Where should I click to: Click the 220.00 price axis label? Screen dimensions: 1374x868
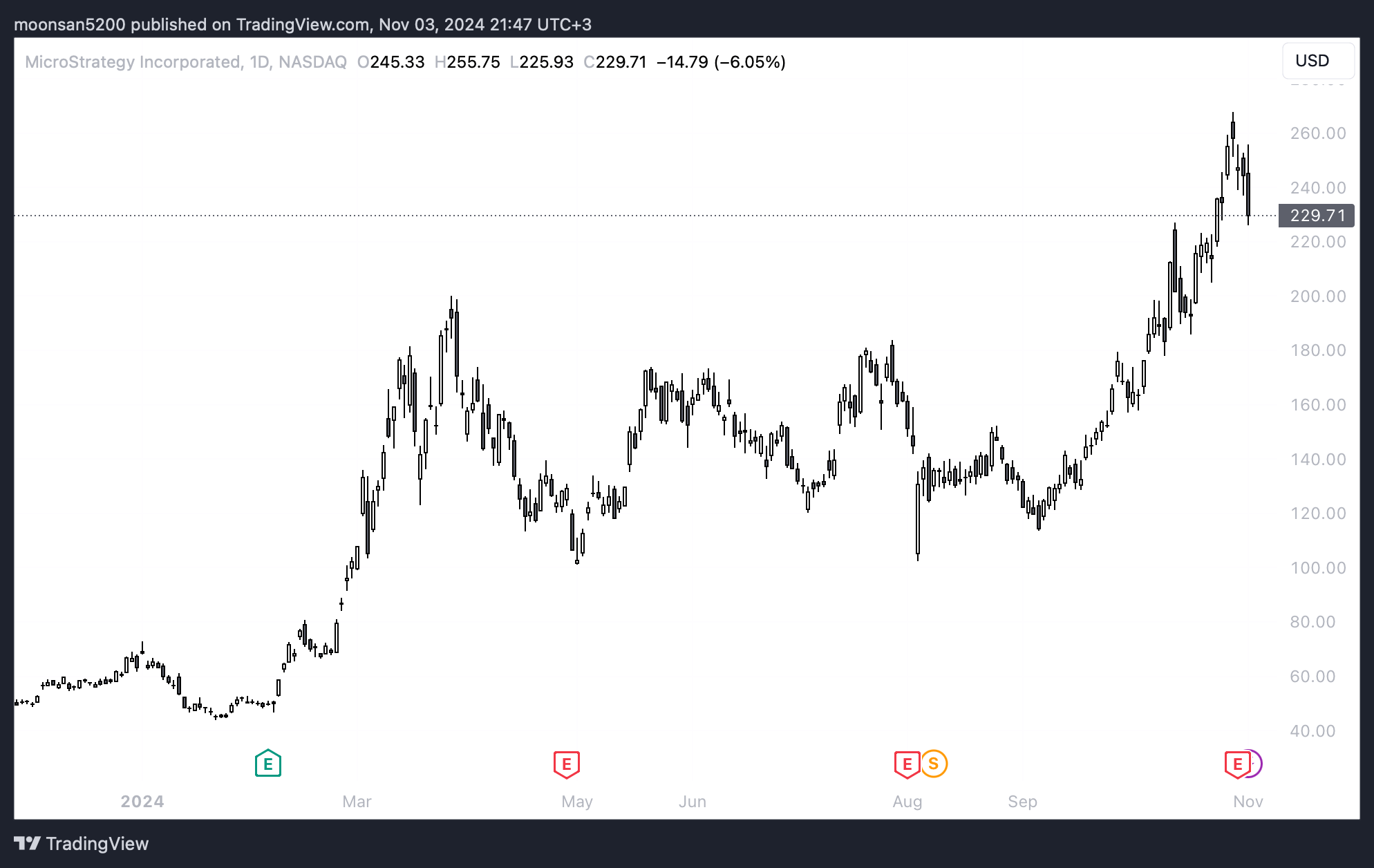[1318, 242]
